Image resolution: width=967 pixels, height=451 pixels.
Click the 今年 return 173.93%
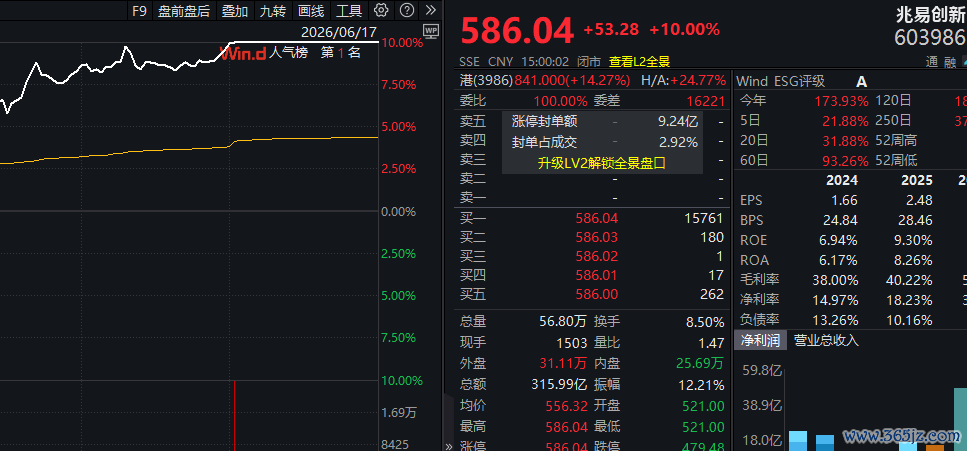[841, 101]
